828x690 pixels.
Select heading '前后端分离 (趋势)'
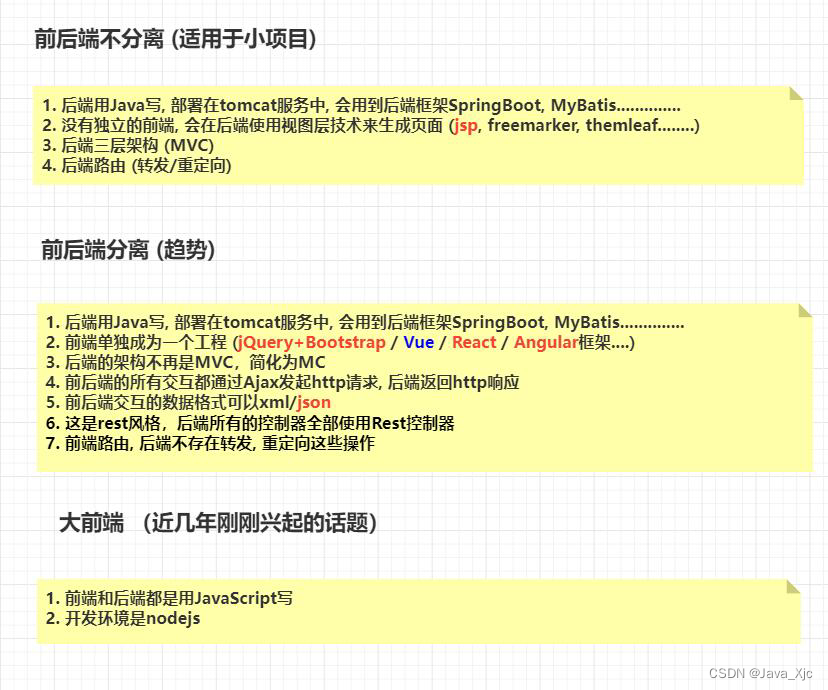128,250
